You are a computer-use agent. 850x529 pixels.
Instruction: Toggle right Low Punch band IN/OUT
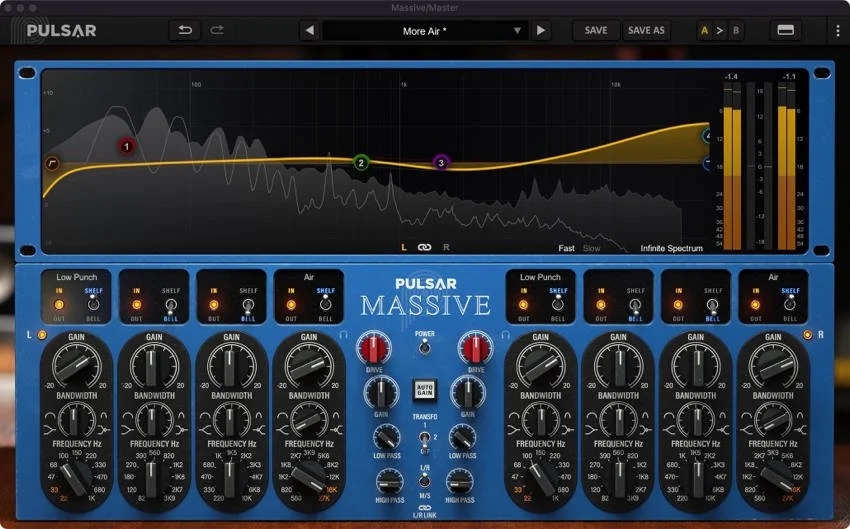click(524, 305)
